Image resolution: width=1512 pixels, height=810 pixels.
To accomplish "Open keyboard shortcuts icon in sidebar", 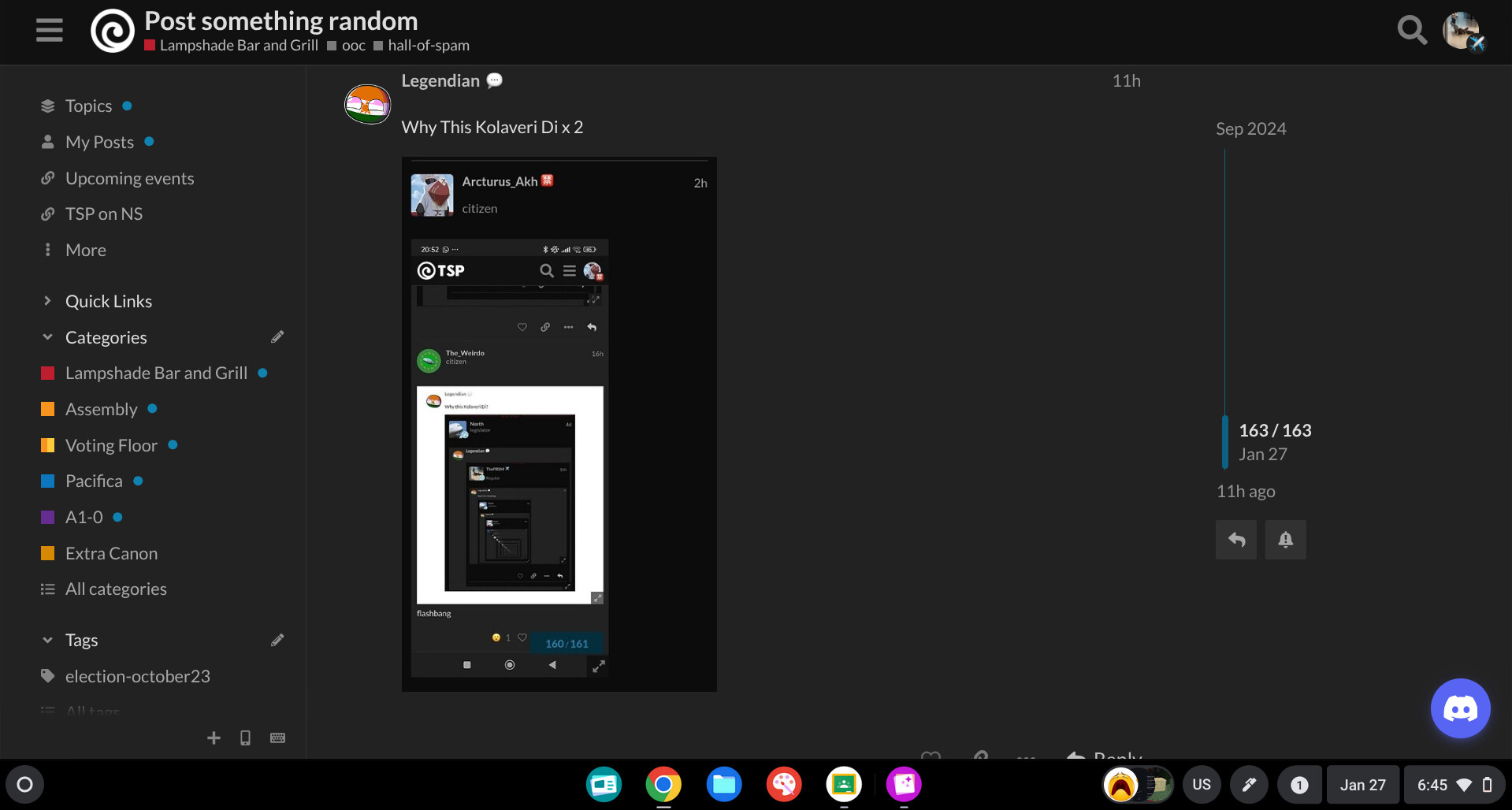I will point(277,738).
